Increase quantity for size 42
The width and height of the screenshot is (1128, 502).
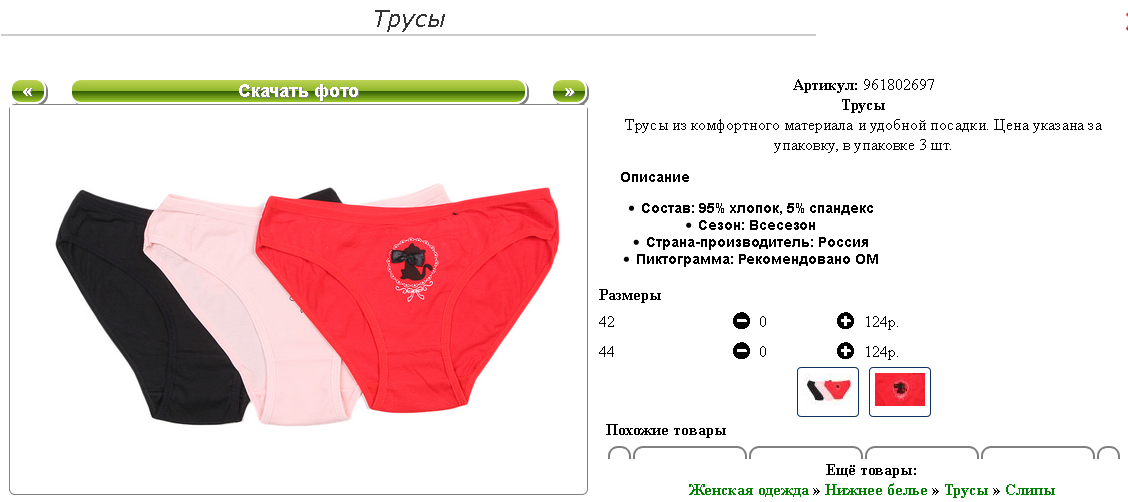(x=845, y=321)
